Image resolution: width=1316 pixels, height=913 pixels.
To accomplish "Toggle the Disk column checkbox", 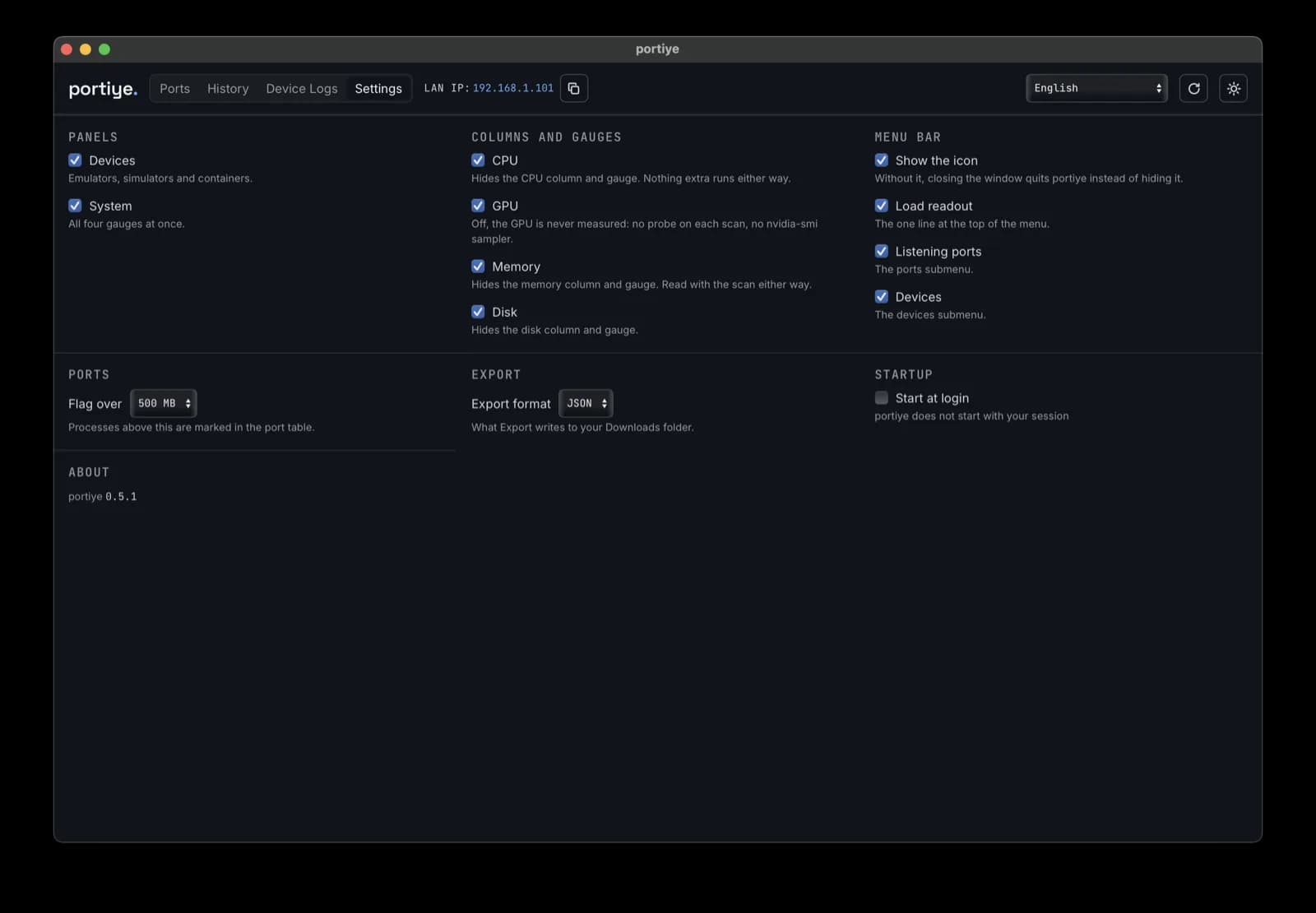I will pyautogui.click(x=478, y=312).
